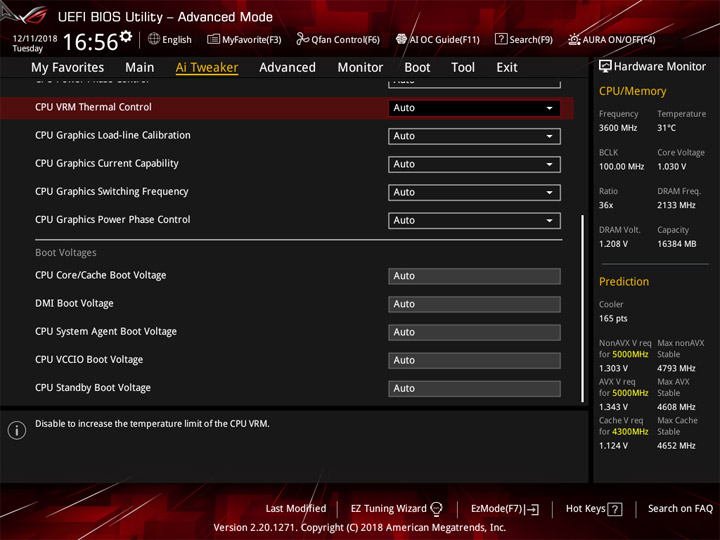Switch to the Main tab

(x=140, y=68)
